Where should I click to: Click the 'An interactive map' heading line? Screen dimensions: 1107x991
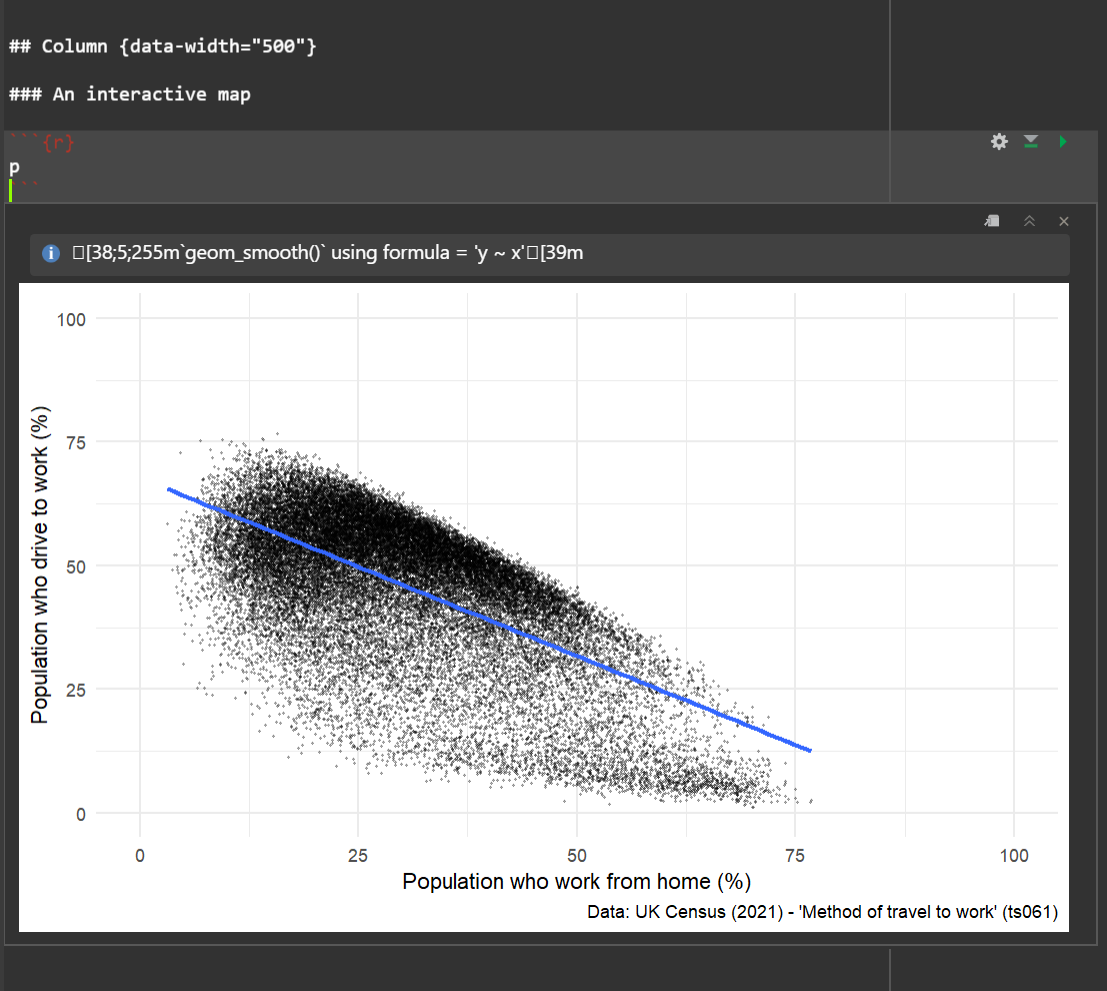[x=130, y=94]
